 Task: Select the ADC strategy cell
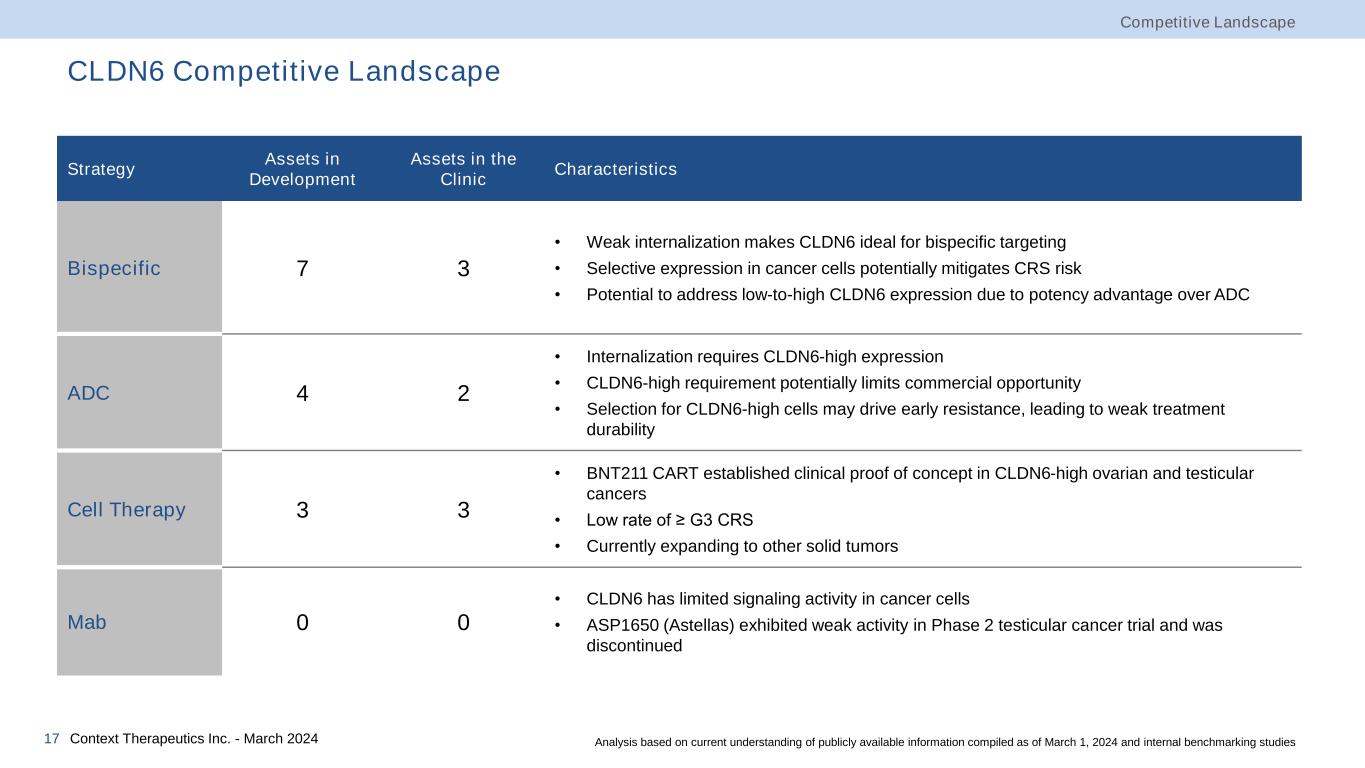pos(139,393)
